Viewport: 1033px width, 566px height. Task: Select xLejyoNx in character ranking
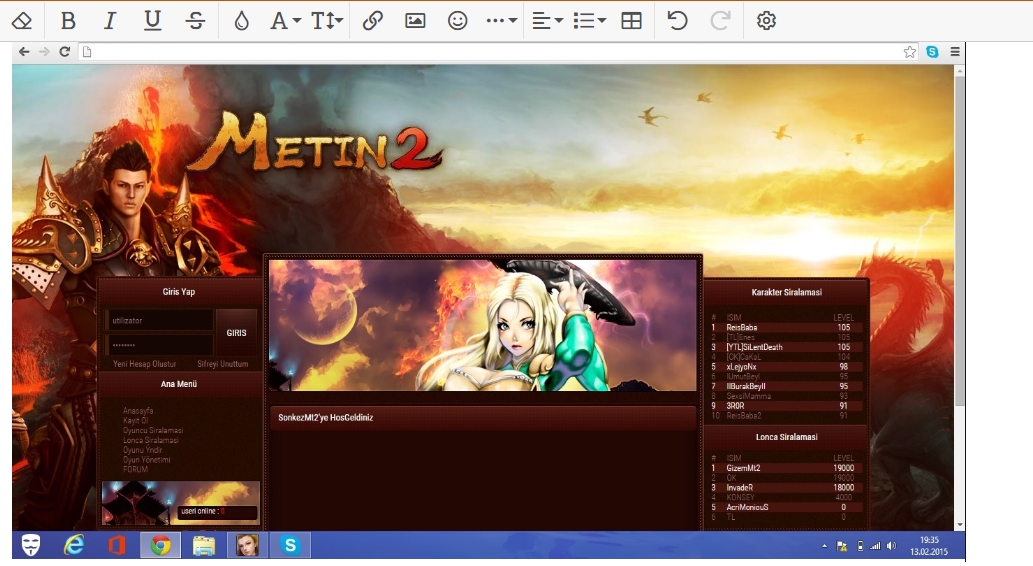(787, 367)
